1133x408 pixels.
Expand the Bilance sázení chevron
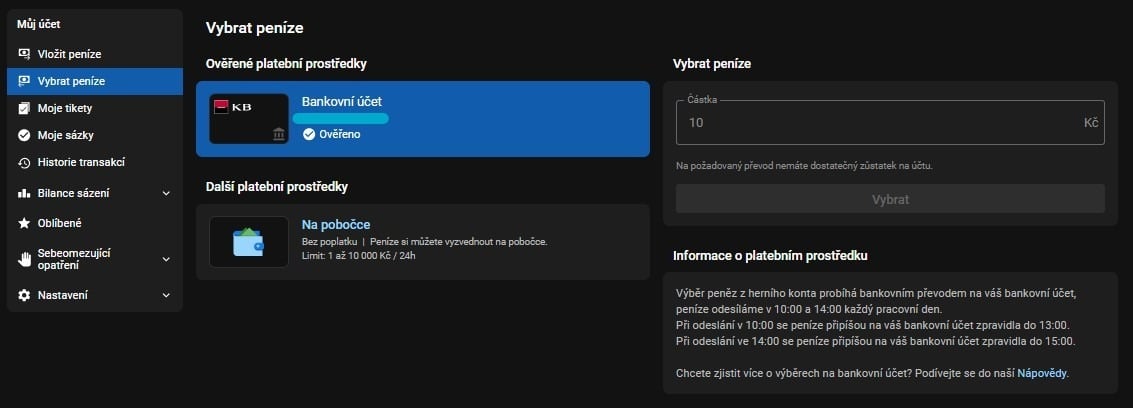click(x=166, y=193)
